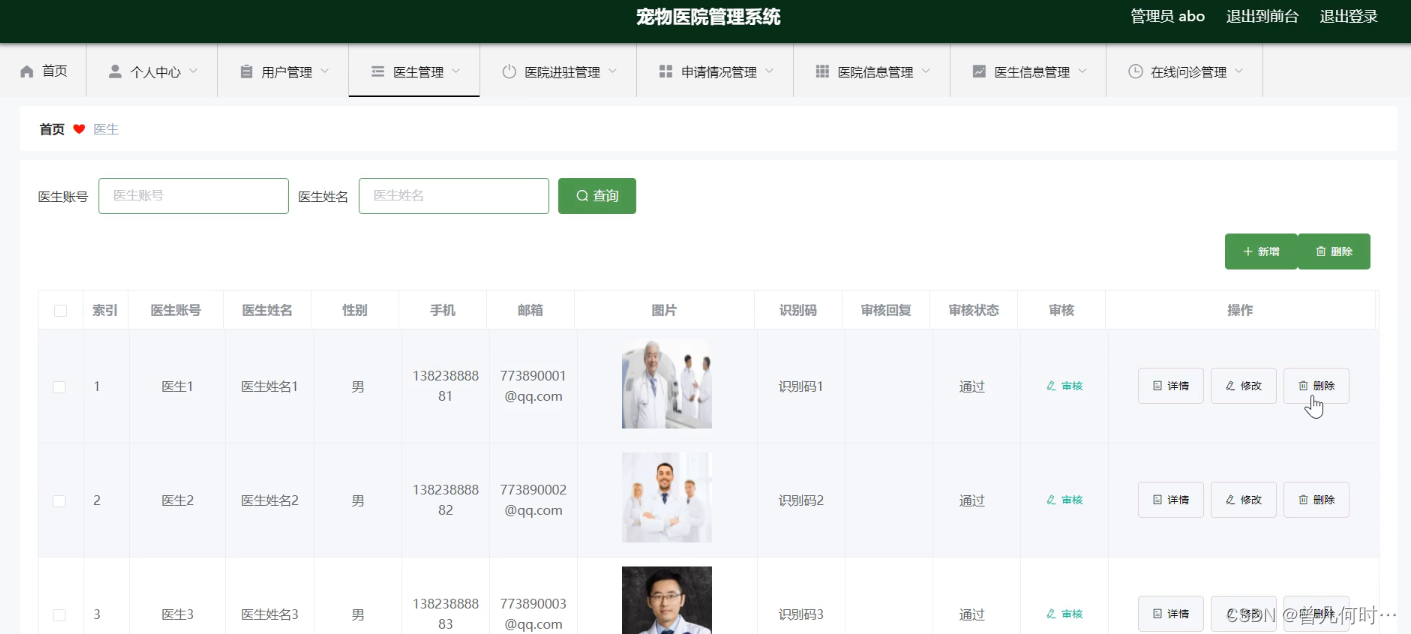Click the magnifier icon in 查询 button
Screen dimensions: 1411x634
click(582, 196)
